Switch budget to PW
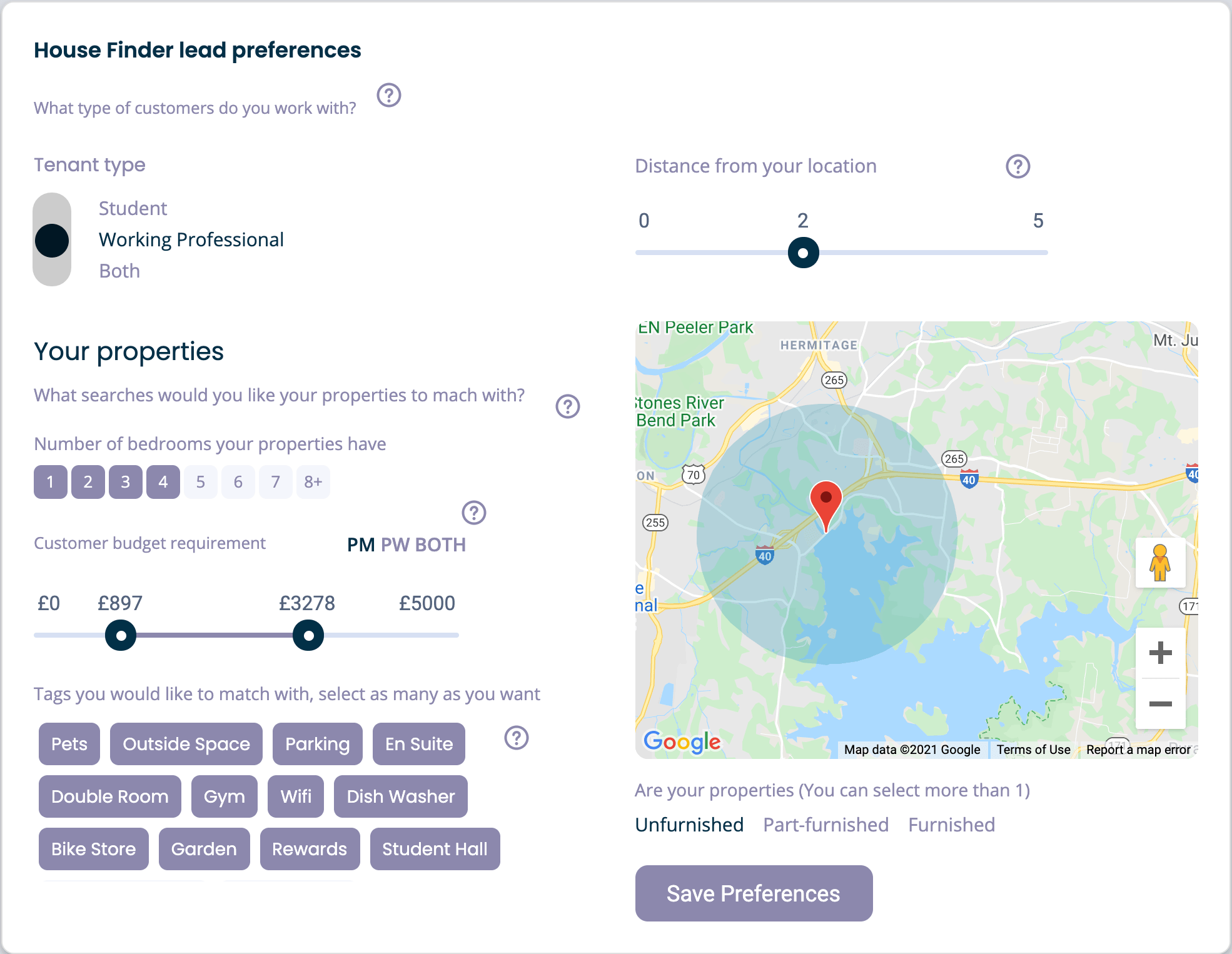This screenshot has width=1232, height=954. point(395,545)
